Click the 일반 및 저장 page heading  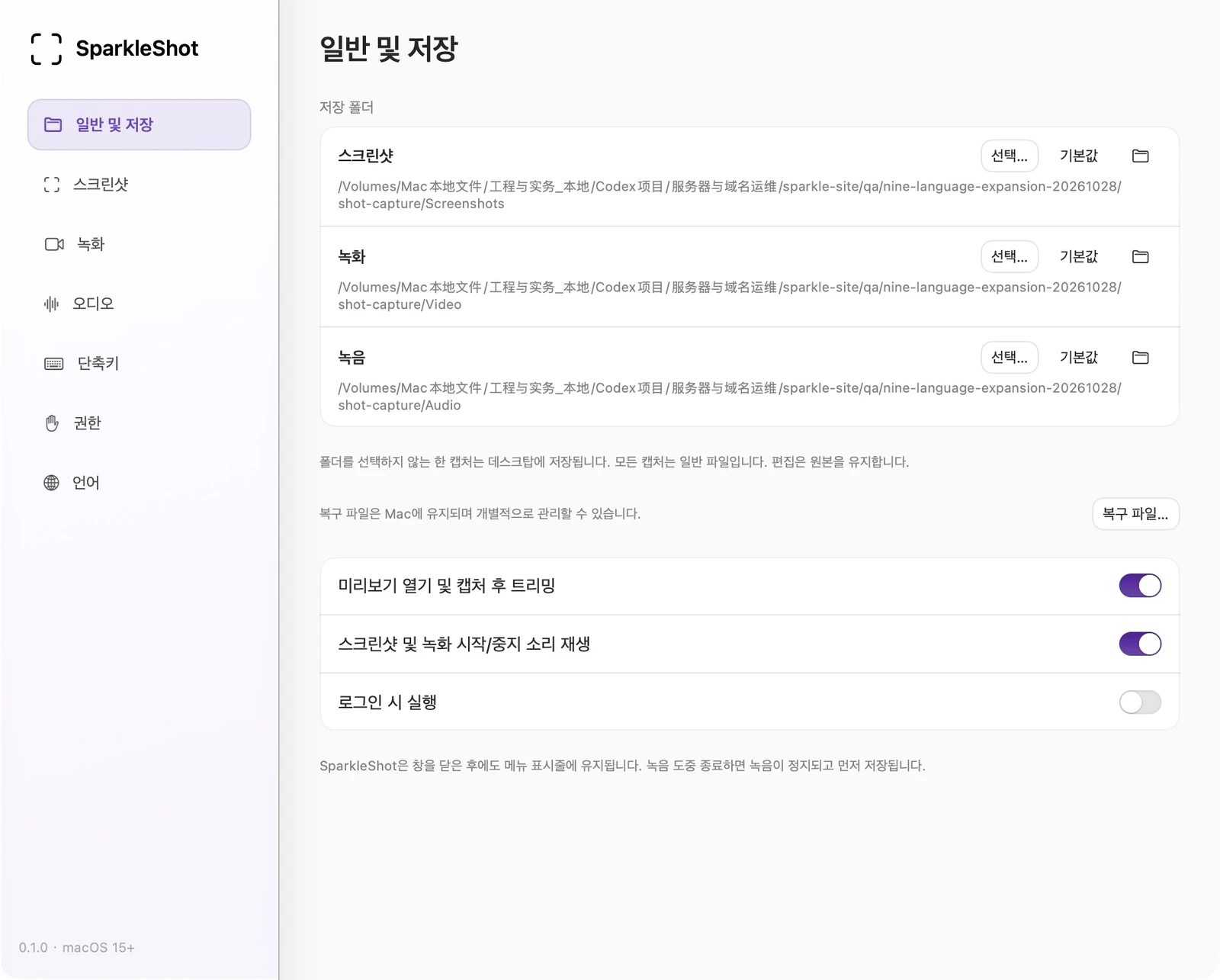pos(389,49)
